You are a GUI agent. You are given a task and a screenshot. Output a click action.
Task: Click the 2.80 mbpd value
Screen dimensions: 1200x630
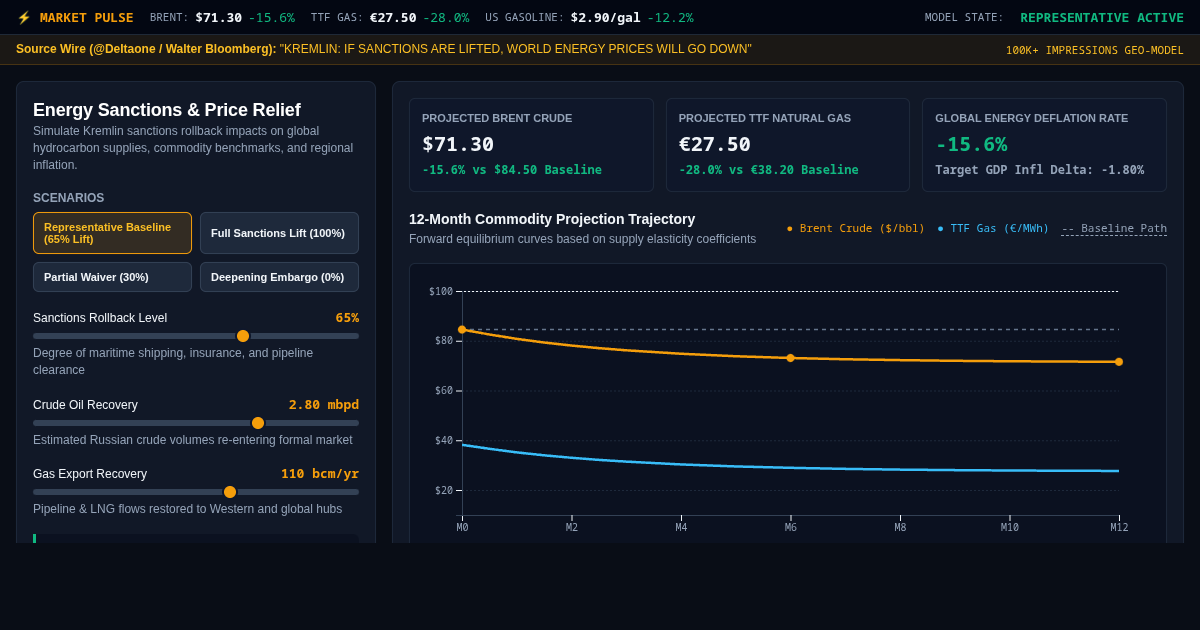(324, 405)
